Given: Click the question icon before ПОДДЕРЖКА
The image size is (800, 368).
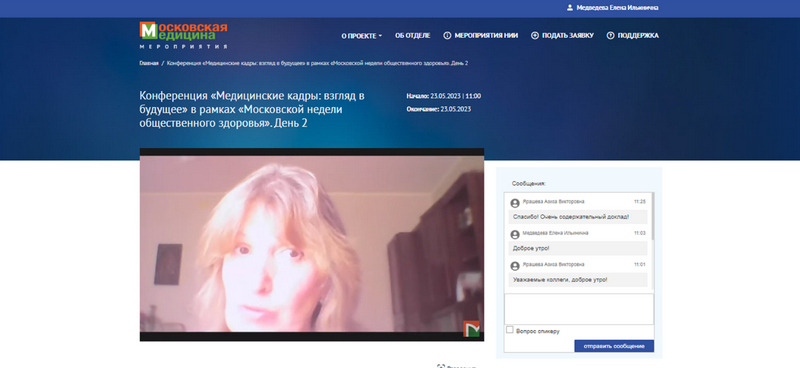Looking at the screenshot, I should click(x=610, y=36).
